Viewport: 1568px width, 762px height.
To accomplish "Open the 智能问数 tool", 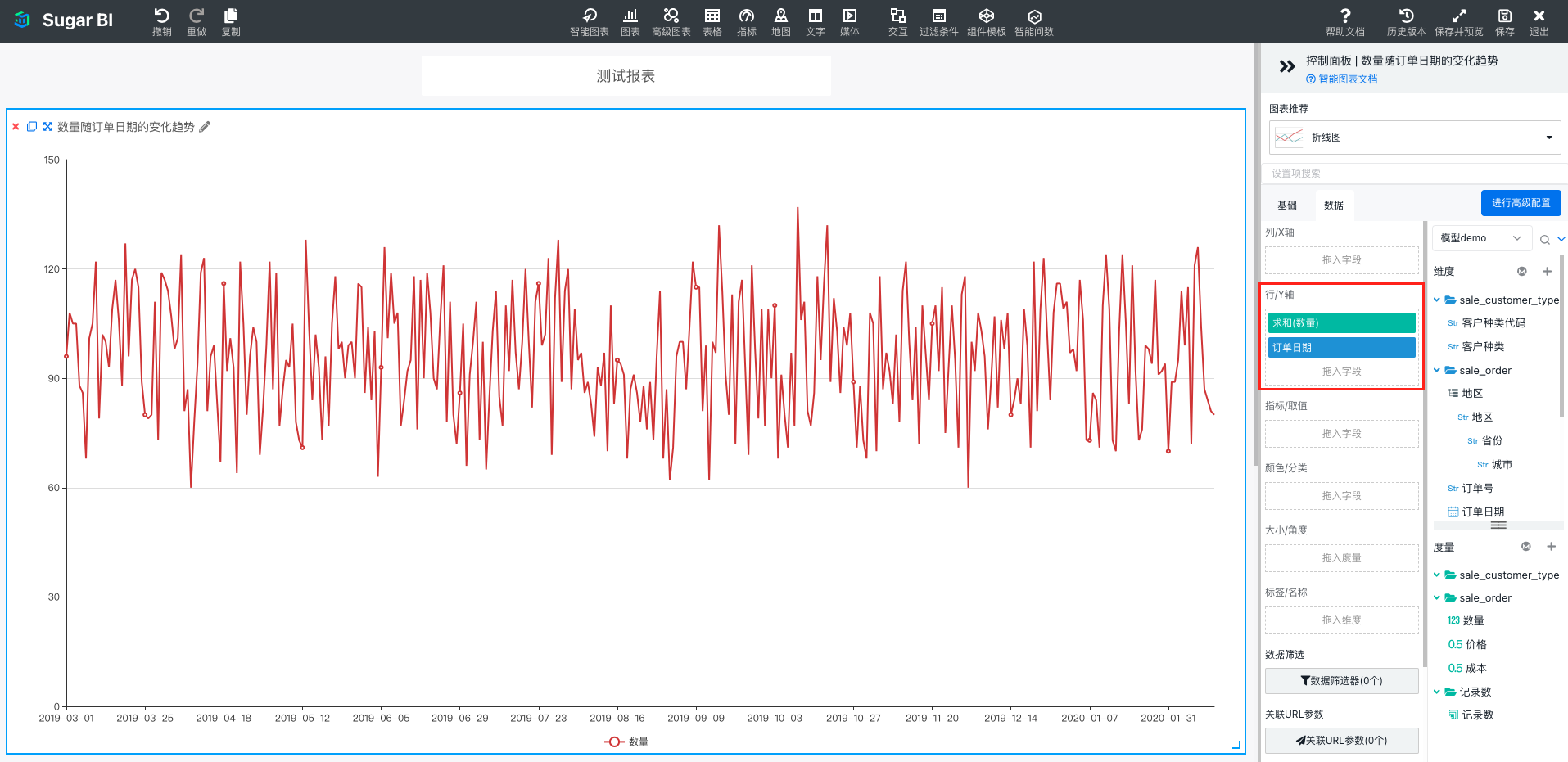I will click(1034, 21).
